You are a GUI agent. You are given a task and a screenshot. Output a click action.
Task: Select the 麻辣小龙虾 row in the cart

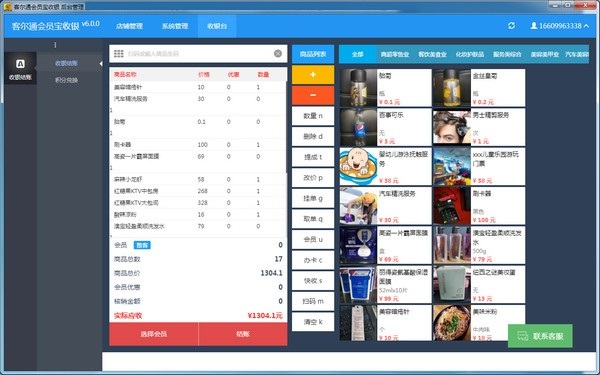198,179
